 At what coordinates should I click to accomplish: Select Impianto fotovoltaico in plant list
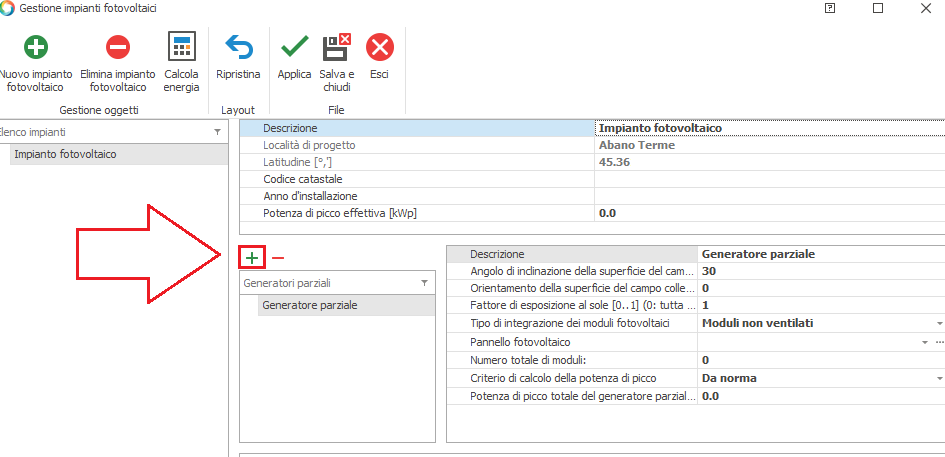(65, 155)
